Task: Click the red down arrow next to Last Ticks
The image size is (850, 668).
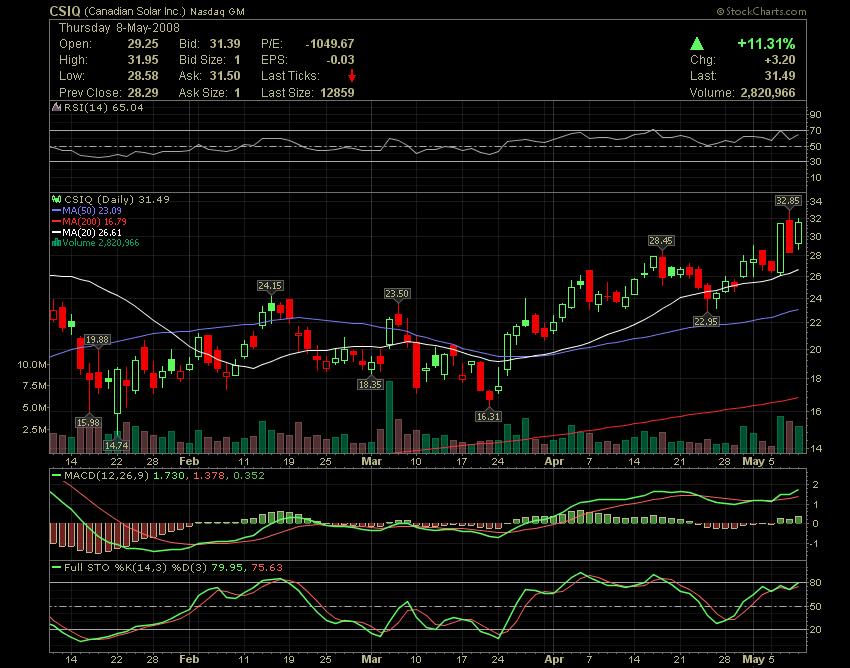Action: click(352, 76)
